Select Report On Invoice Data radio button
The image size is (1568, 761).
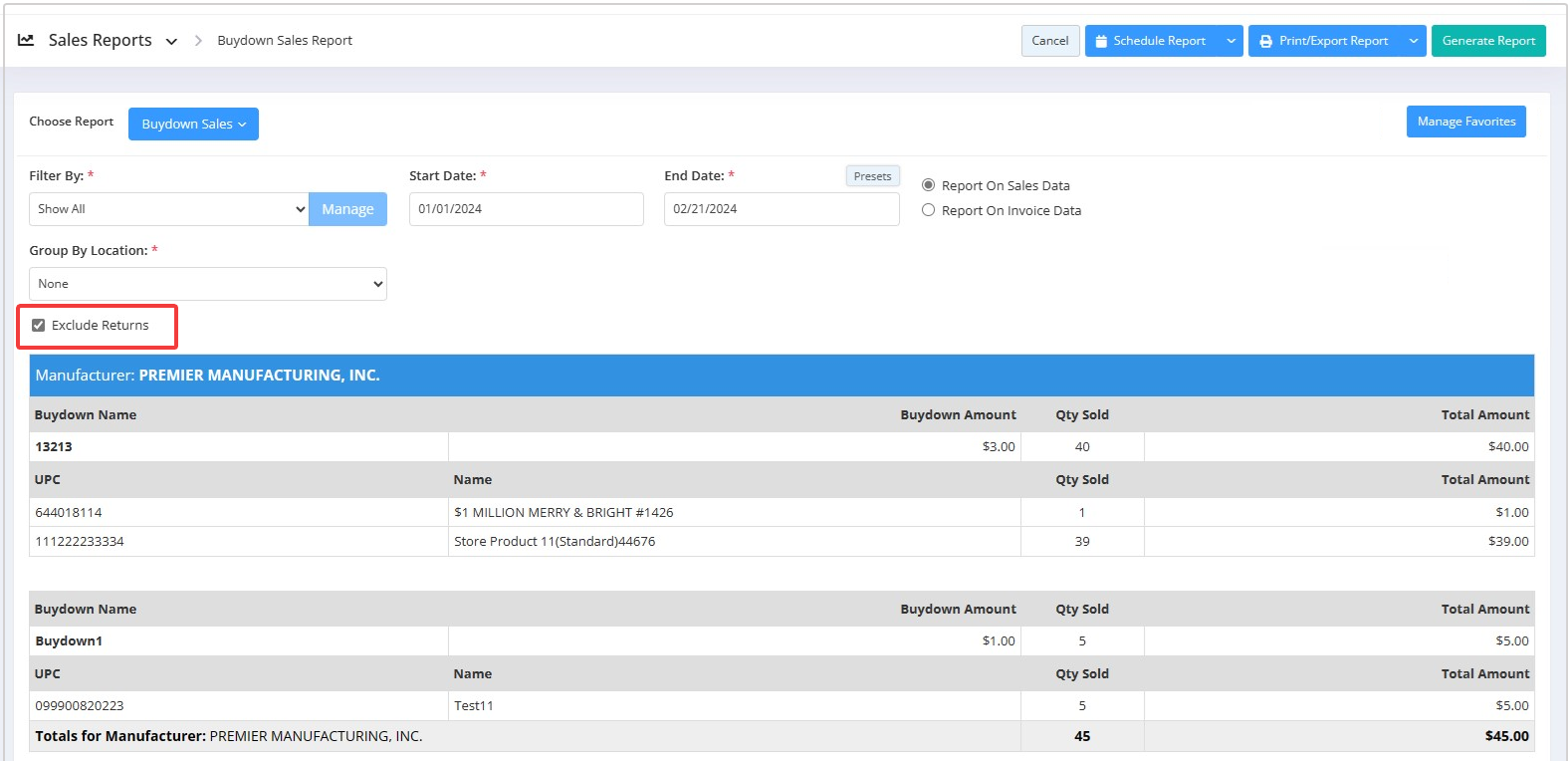[x=928, y=210]
